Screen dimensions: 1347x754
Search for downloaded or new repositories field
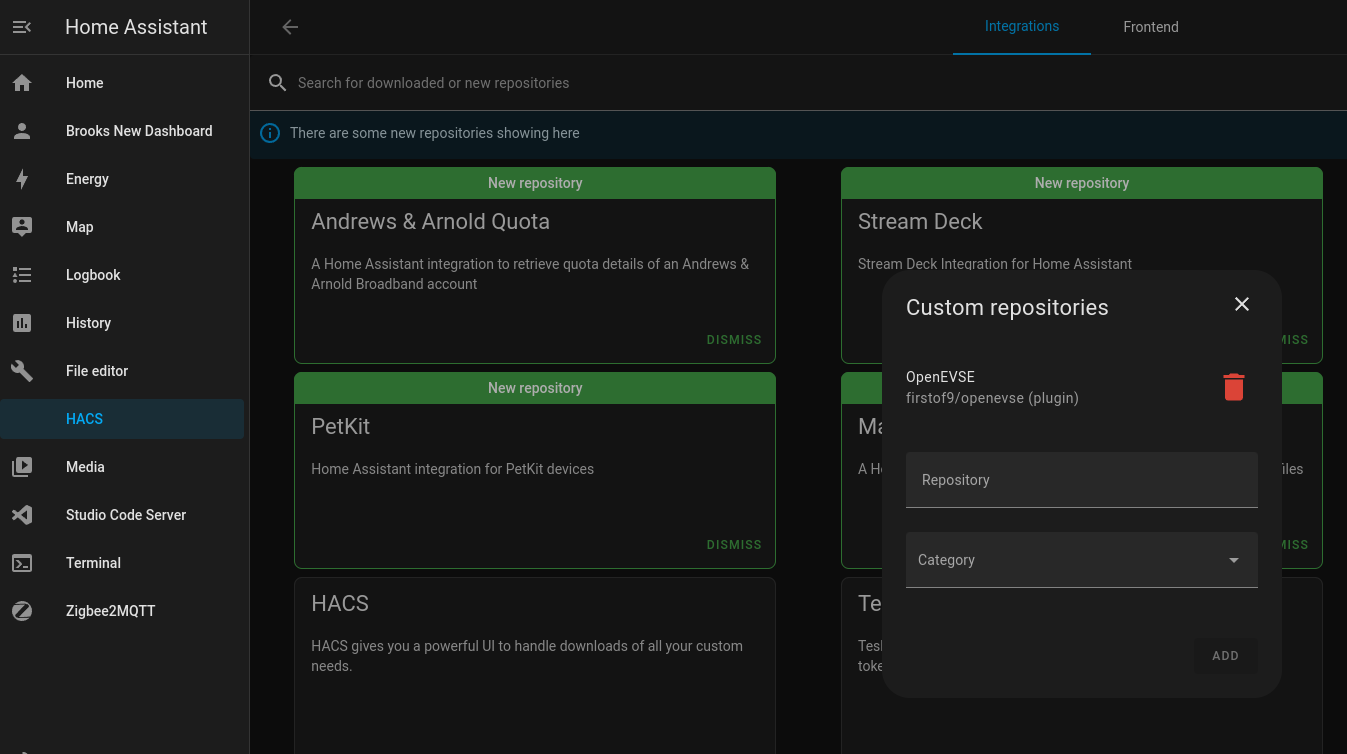pyautogui.click(x=798, y=83)
